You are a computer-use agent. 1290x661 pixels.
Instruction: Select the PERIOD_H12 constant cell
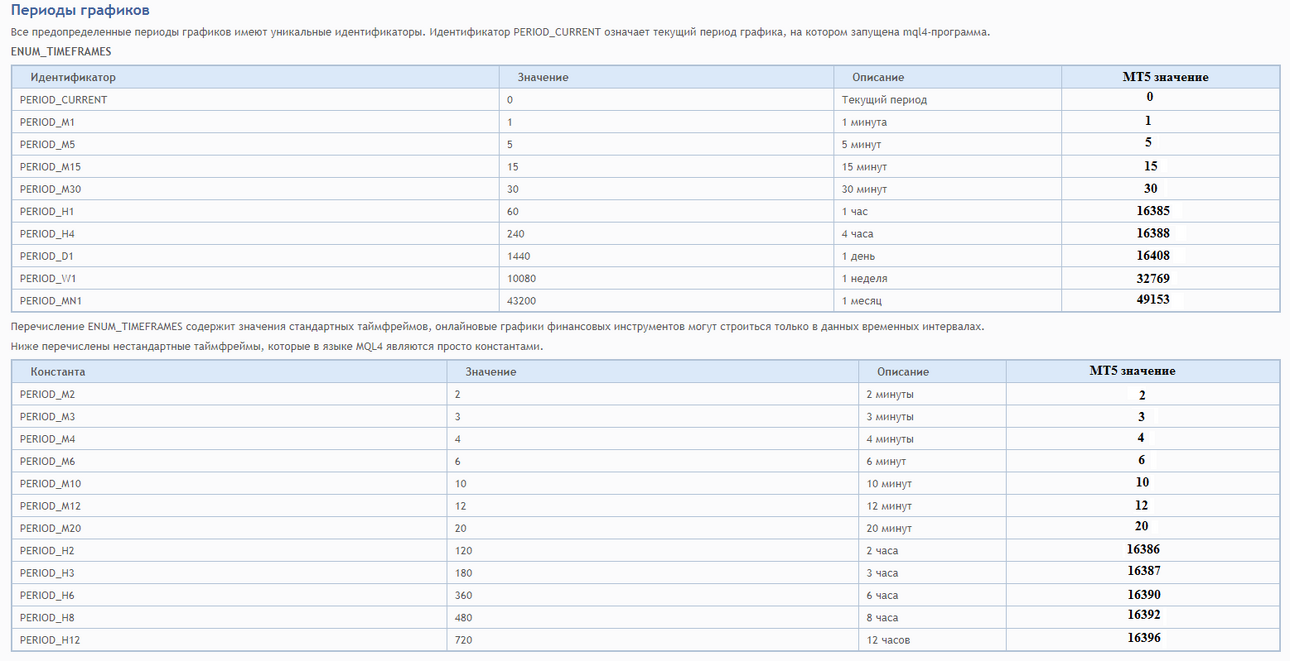[229, 640]
